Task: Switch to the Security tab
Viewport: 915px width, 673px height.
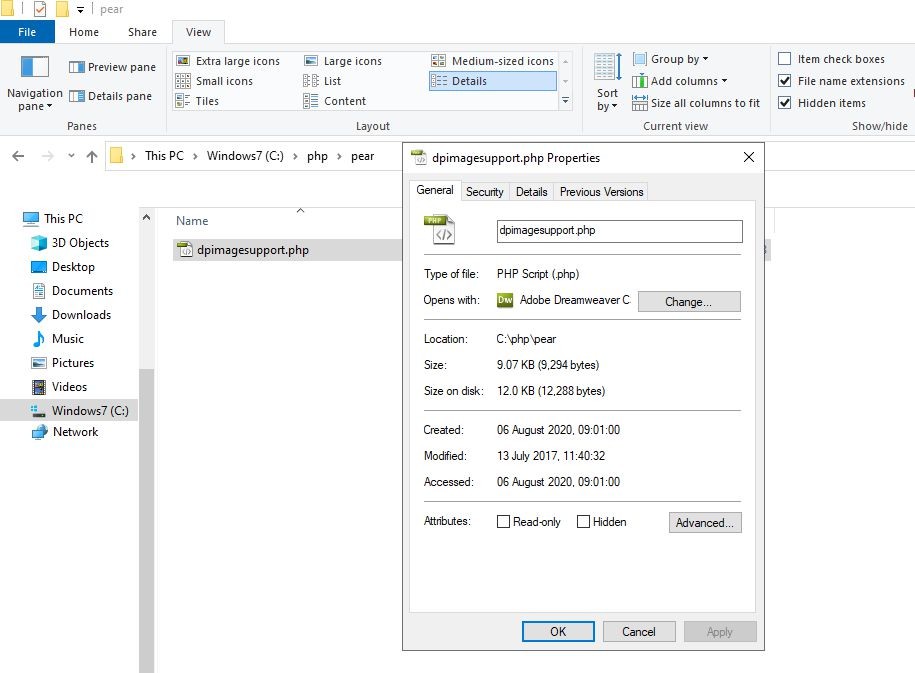Action: point(484,192)
